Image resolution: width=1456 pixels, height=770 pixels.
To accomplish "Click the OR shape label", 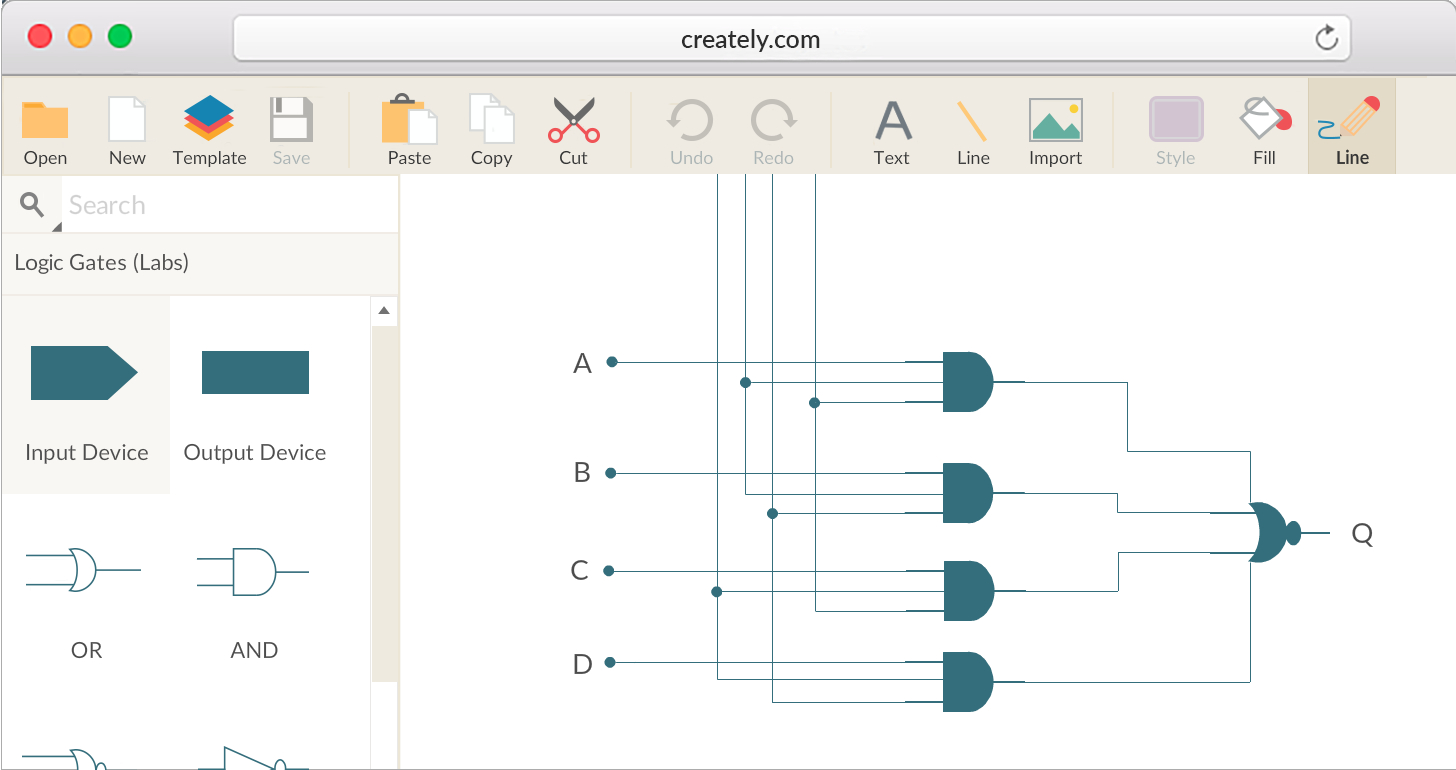I will click(86, 650).
